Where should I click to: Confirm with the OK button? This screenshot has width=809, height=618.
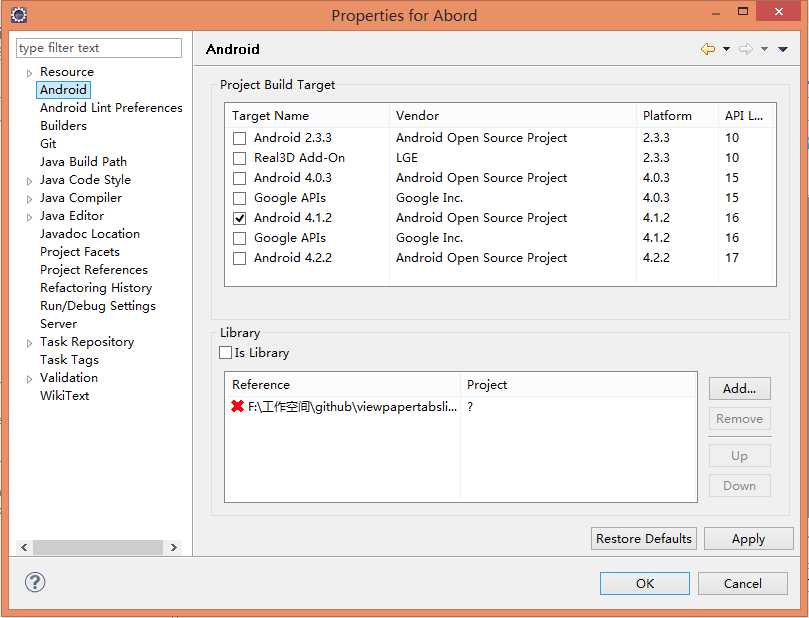coord(645,583)
